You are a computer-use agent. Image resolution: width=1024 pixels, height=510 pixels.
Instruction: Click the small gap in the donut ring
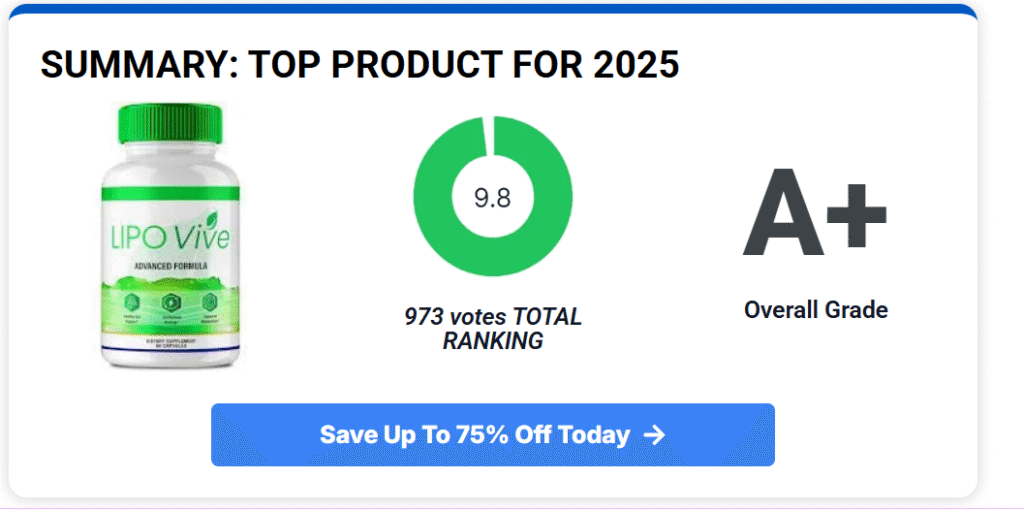point(485,133)
